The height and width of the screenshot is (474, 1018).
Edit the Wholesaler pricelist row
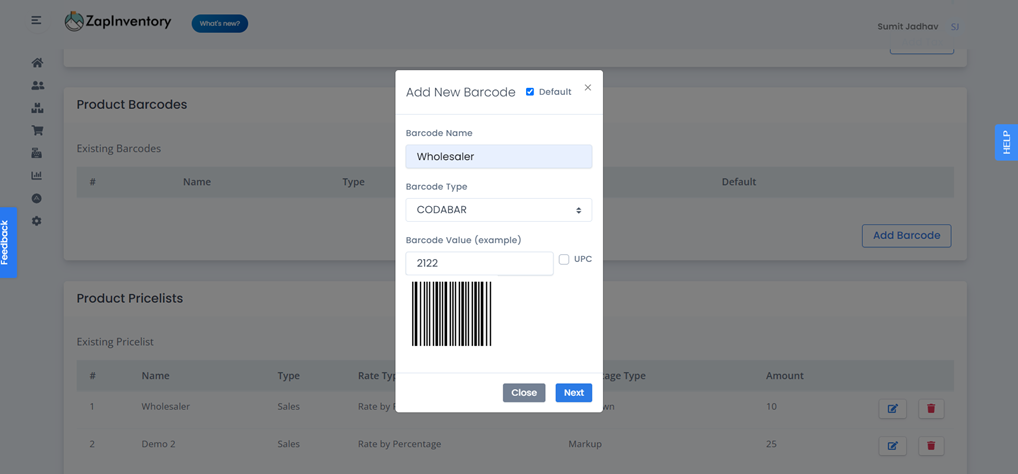click(x=892, y=408)
